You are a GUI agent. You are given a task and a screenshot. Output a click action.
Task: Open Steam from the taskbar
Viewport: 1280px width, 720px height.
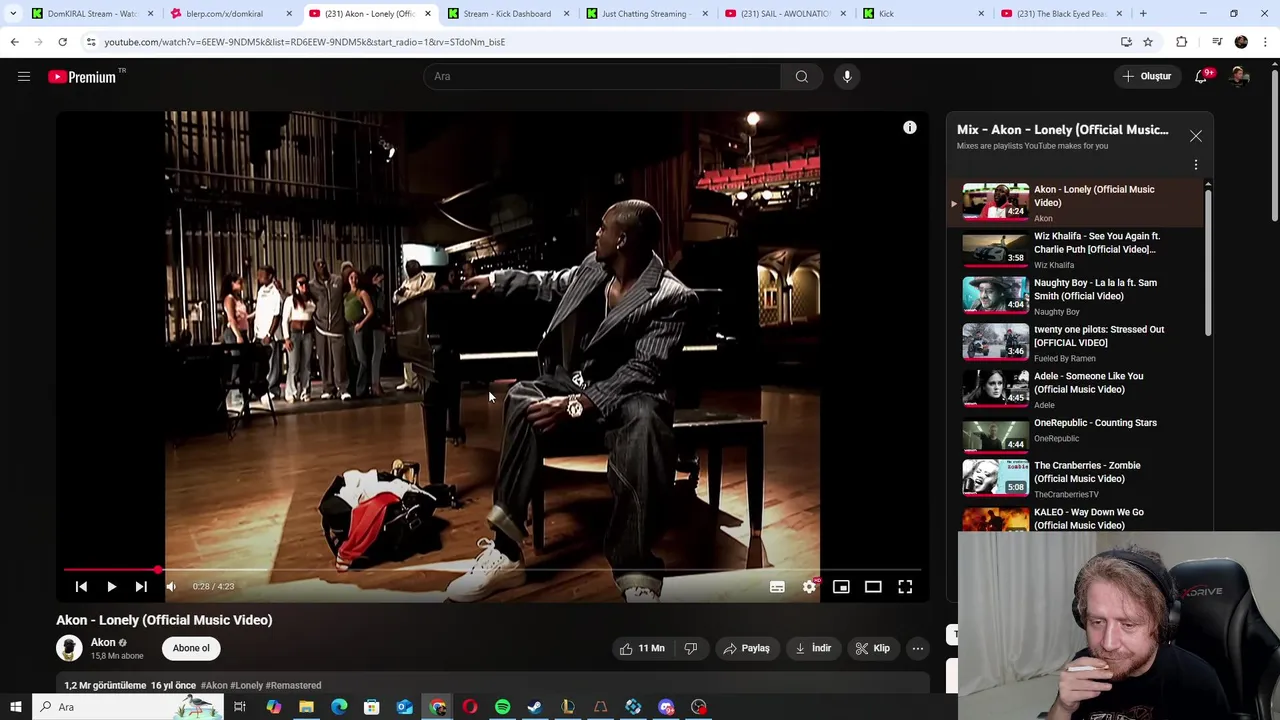(x=535, y=707)
